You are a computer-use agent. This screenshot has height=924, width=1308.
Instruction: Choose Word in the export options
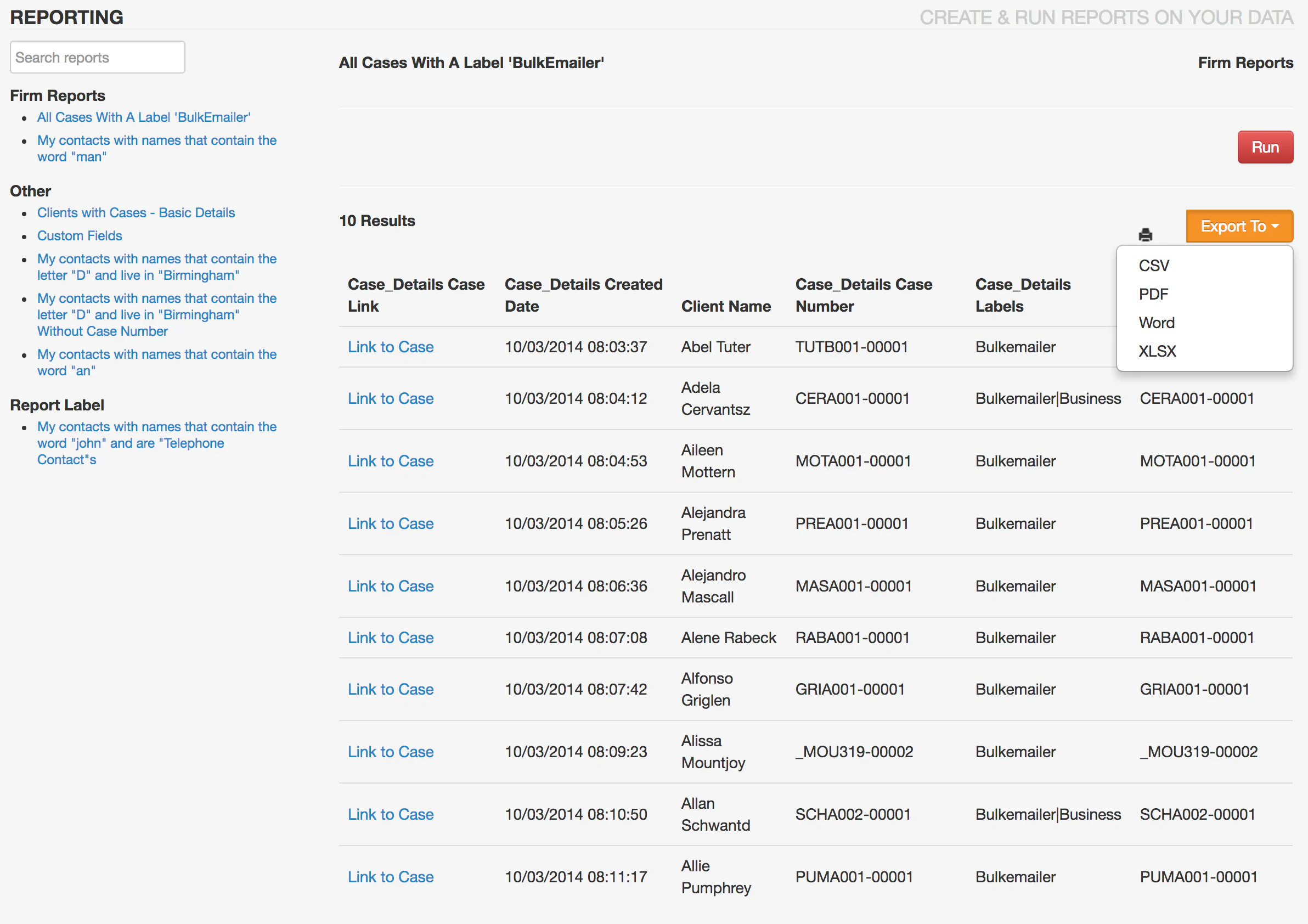click(1156, 323)
